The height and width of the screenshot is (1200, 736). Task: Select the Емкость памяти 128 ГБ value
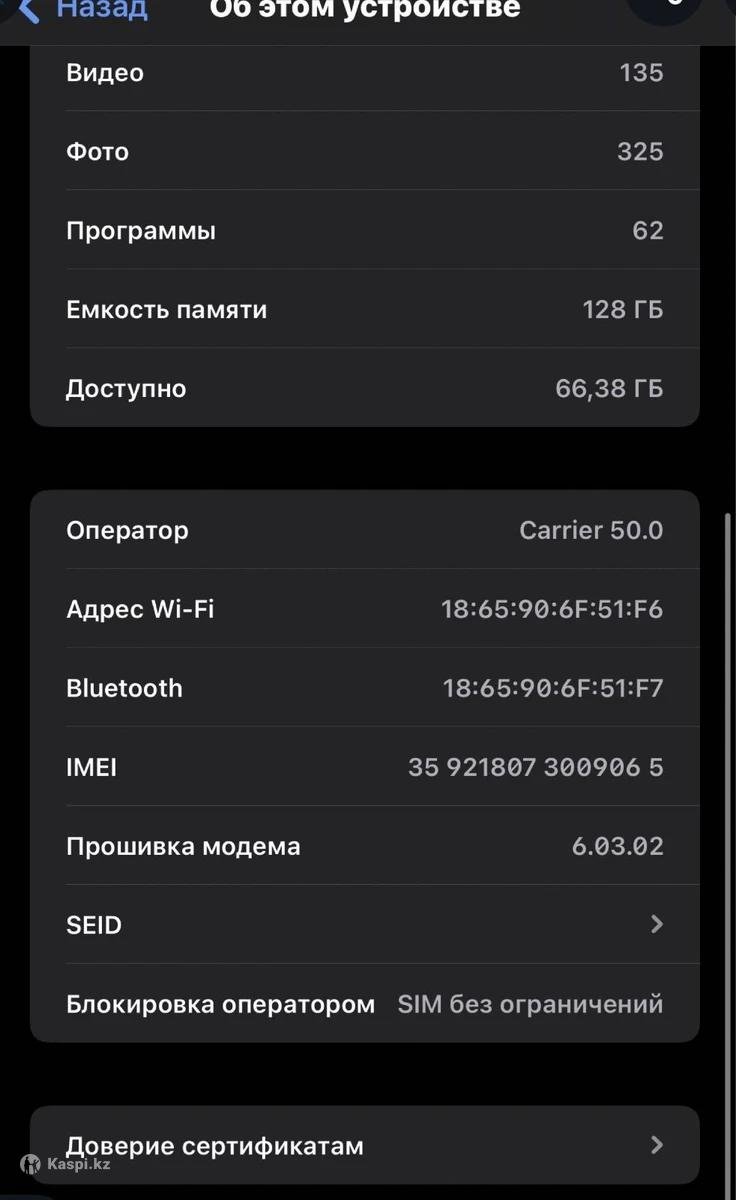click(x=622, y=309)
